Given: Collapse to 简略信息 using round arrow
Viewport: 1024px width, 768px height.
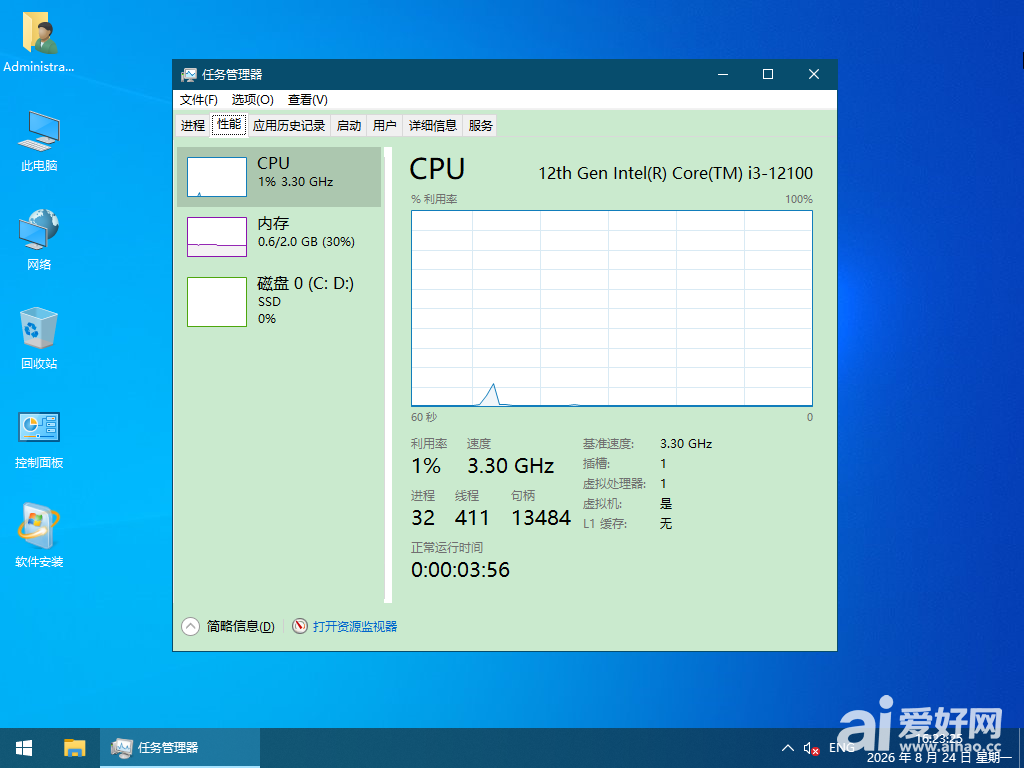Looking at the screenshot, I should (190, 627).
